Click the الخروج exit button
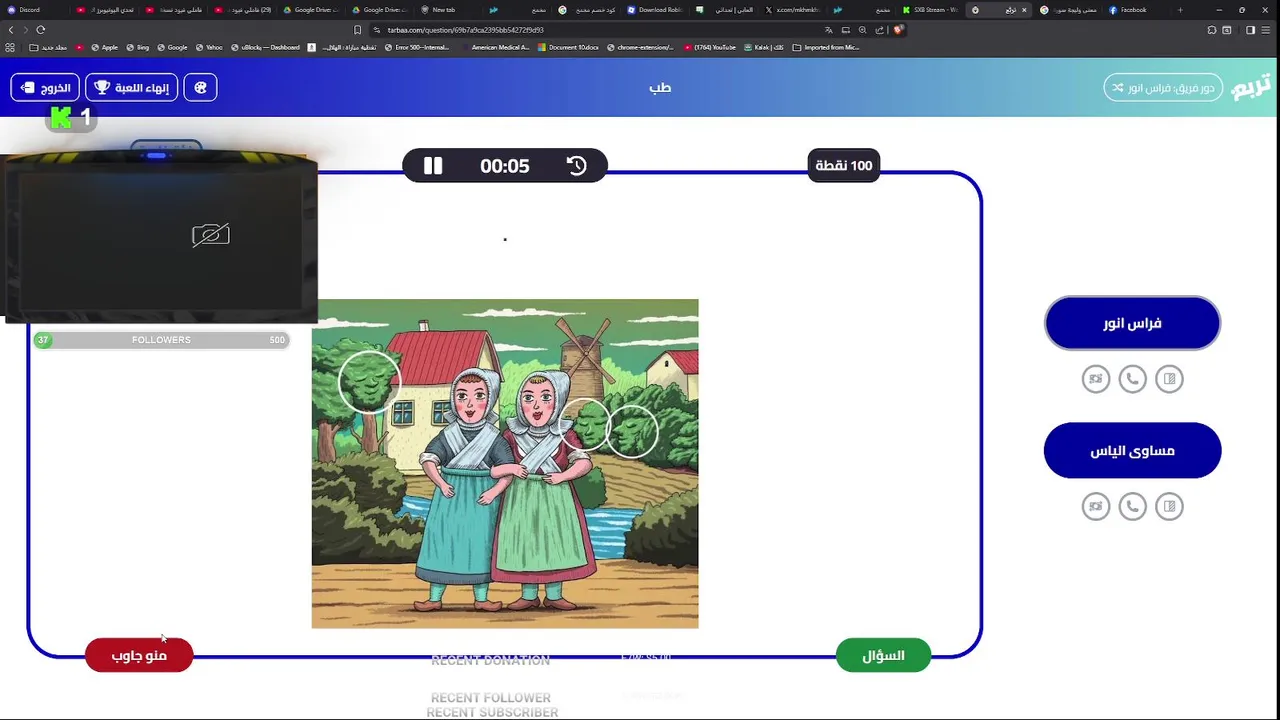 (x=45, y=87)
